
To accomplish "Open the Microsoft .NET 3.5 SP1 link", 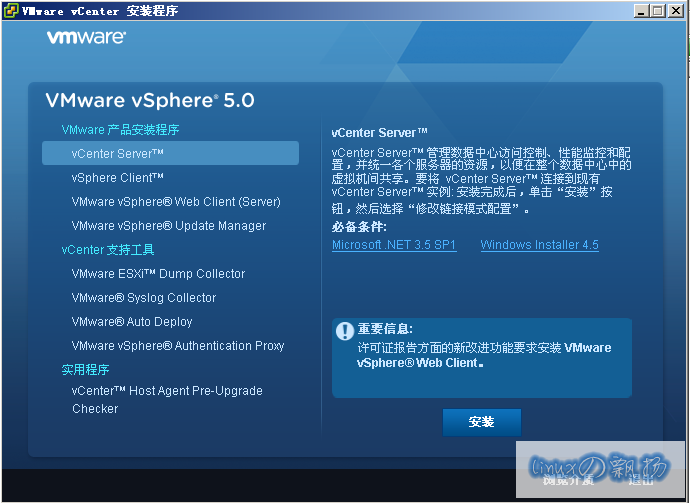I will (394, 245).
